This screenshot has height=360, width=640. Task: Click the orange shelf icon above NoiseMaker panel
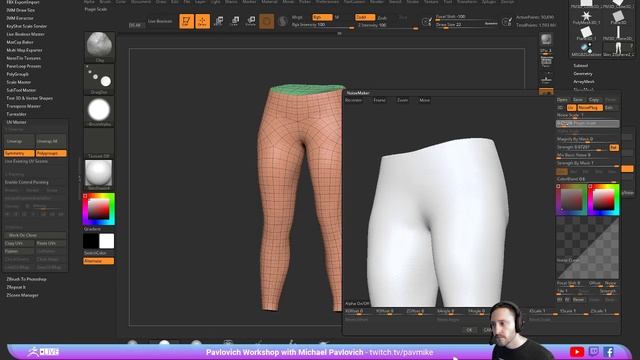[x=546, y=92]
